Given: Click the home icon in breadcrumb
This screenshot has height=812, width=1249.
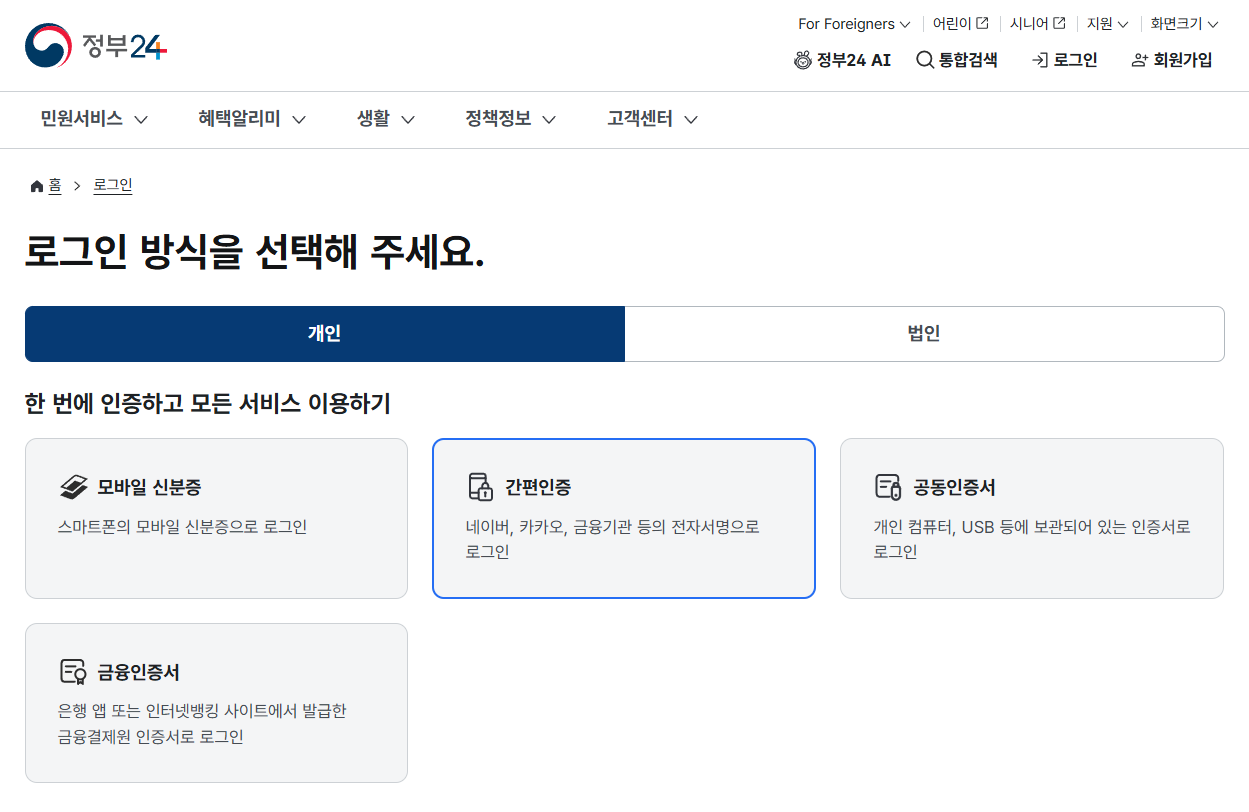Looking at the screenshot, I should point(37,186).
